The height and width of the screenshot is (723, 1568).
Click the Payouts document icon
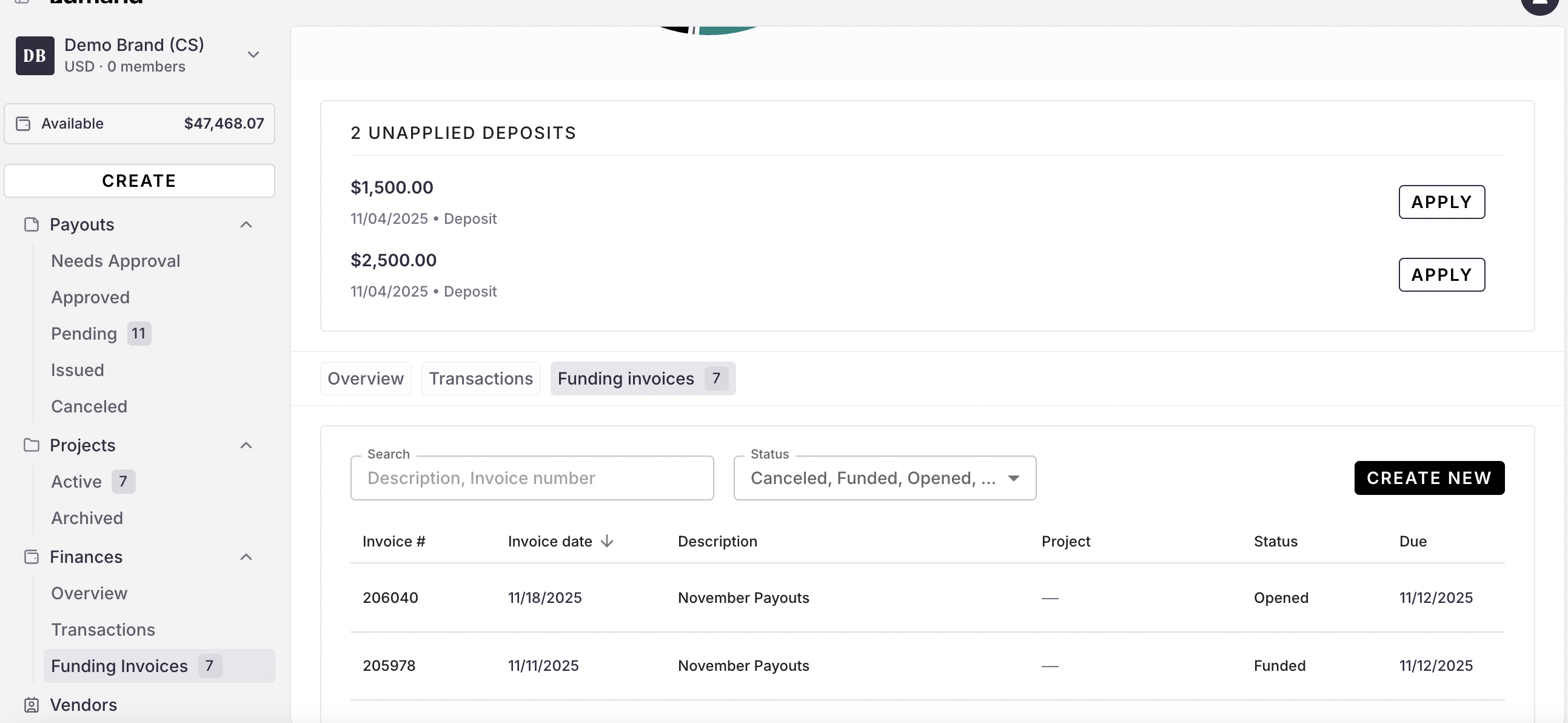coord(31,225)
